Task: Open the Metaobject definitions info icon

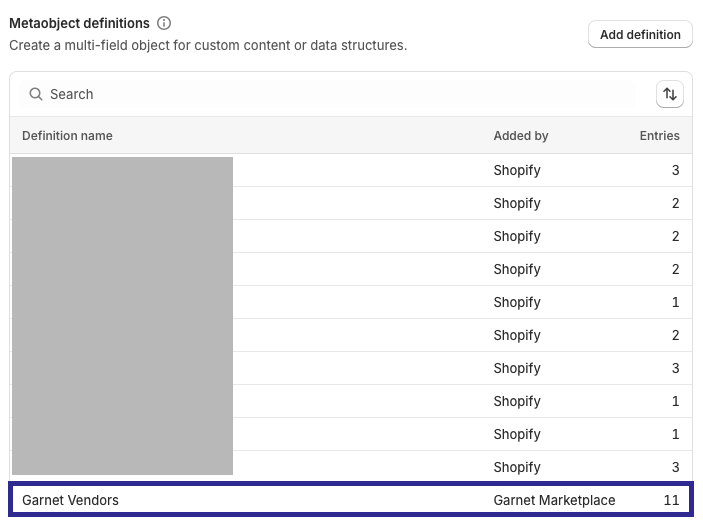Action: point(164,23)
